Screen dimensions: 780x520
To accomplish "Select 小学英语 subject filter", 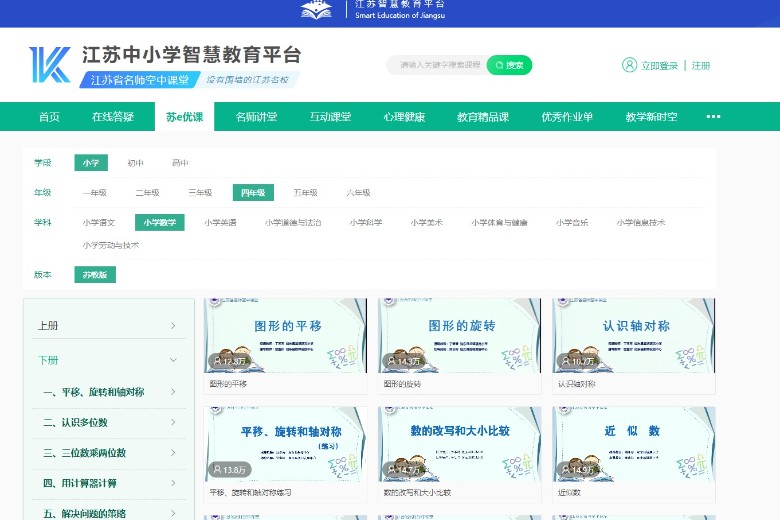I will [x=220, y=223].
